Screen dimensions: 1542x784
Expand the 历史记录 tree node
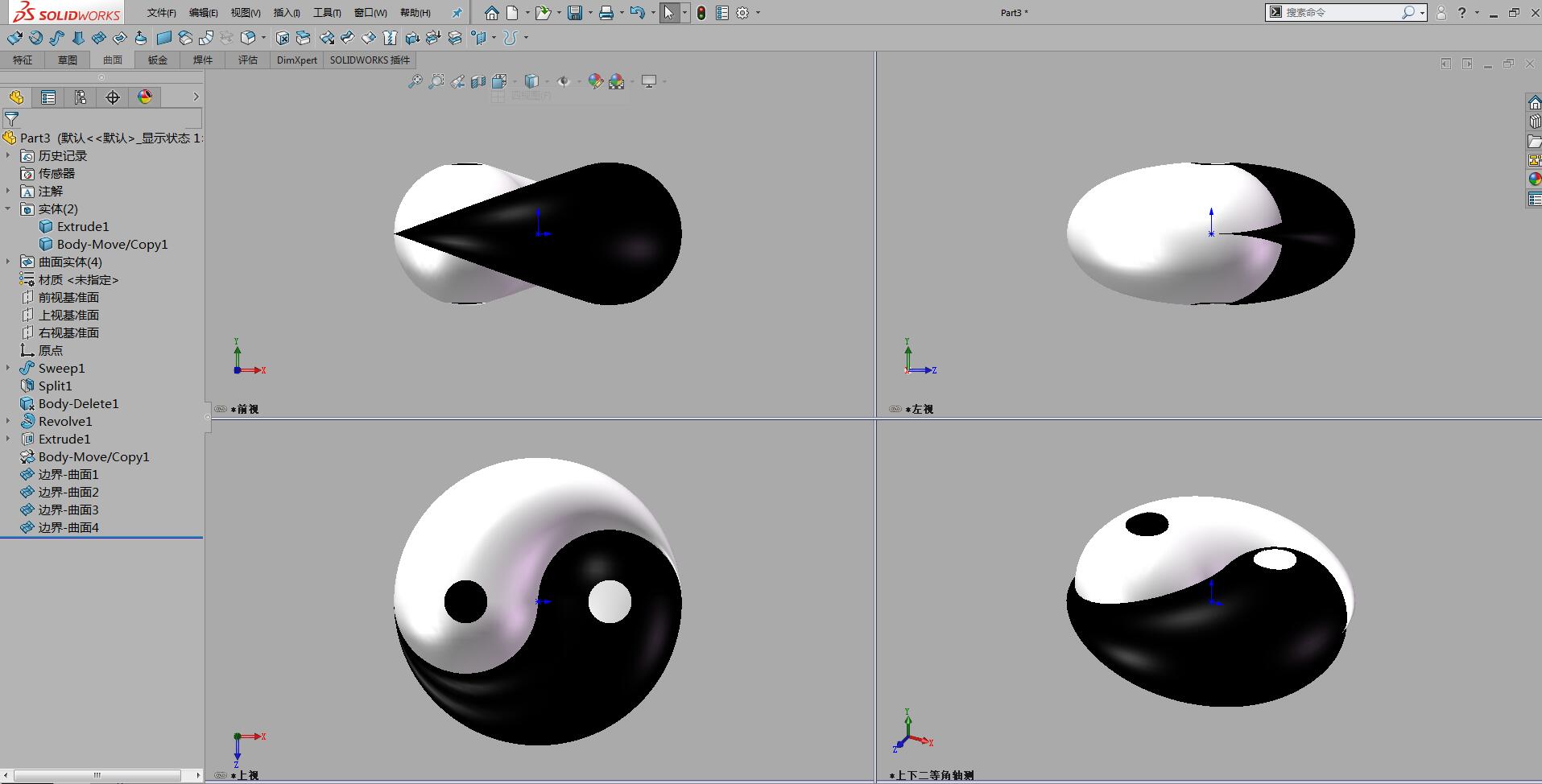coord(8,155)
